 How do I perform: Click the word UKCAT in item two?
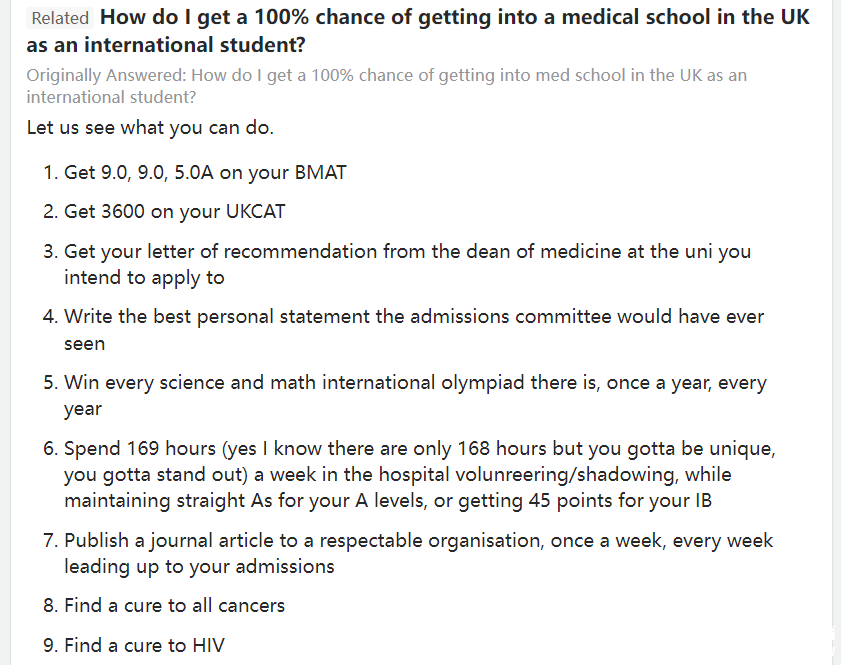[x=255, y=212]
